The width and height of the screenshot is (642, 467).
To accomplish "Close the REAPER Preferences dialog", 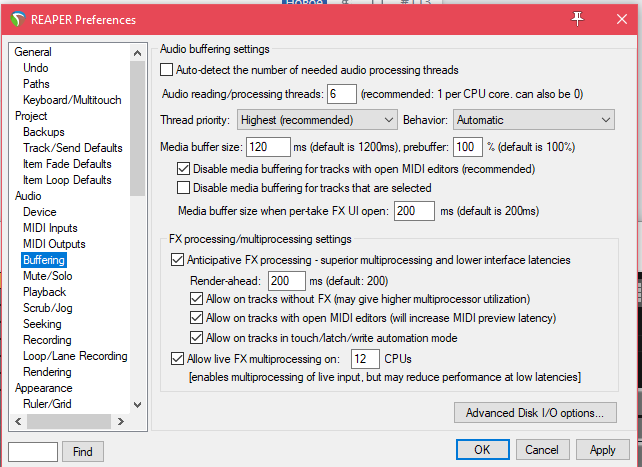I will pyautogui.click(x=622, y=19).
